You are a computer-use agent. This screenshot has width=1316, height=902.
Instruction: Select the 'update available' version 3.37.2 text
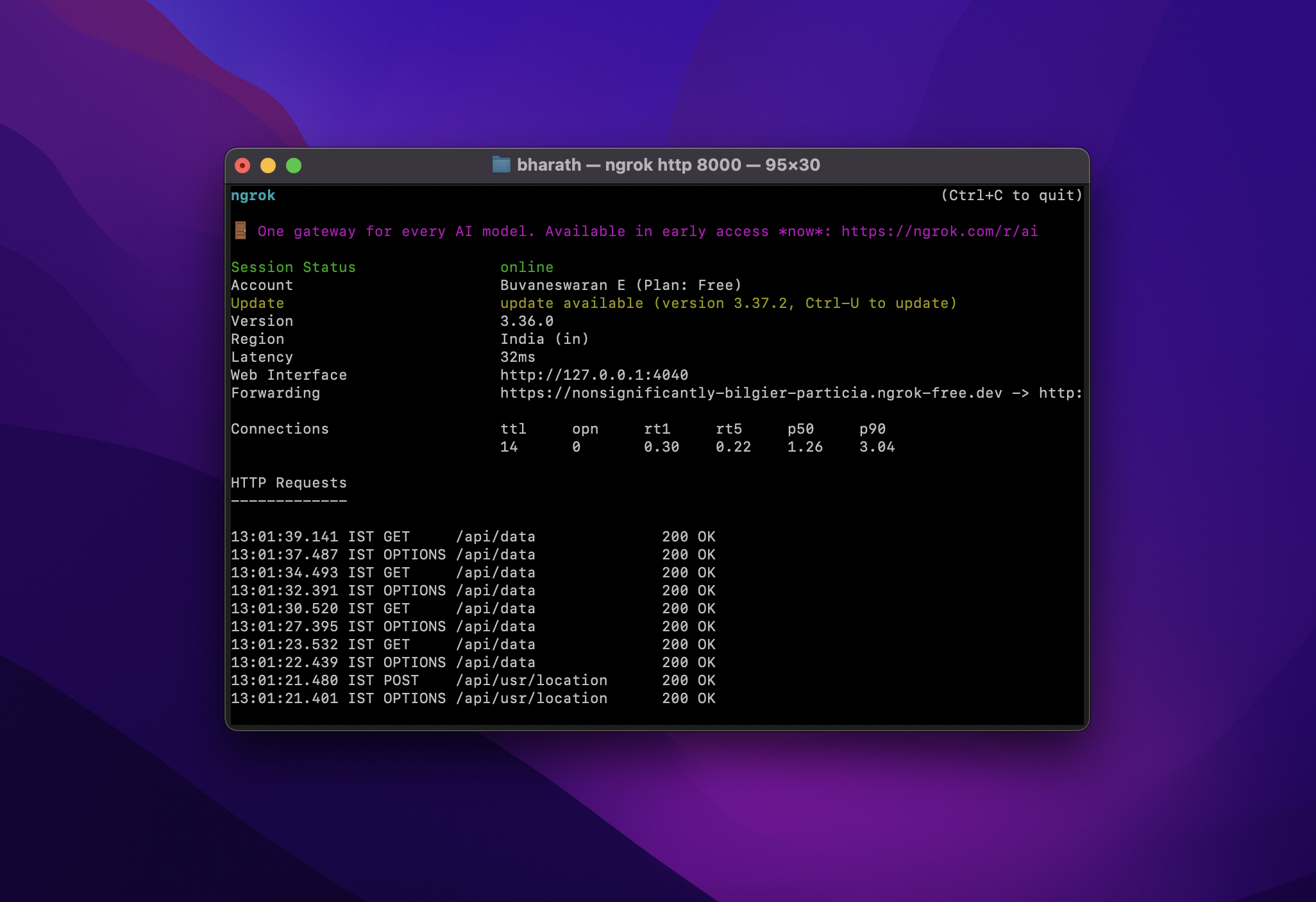click(729, 303)
